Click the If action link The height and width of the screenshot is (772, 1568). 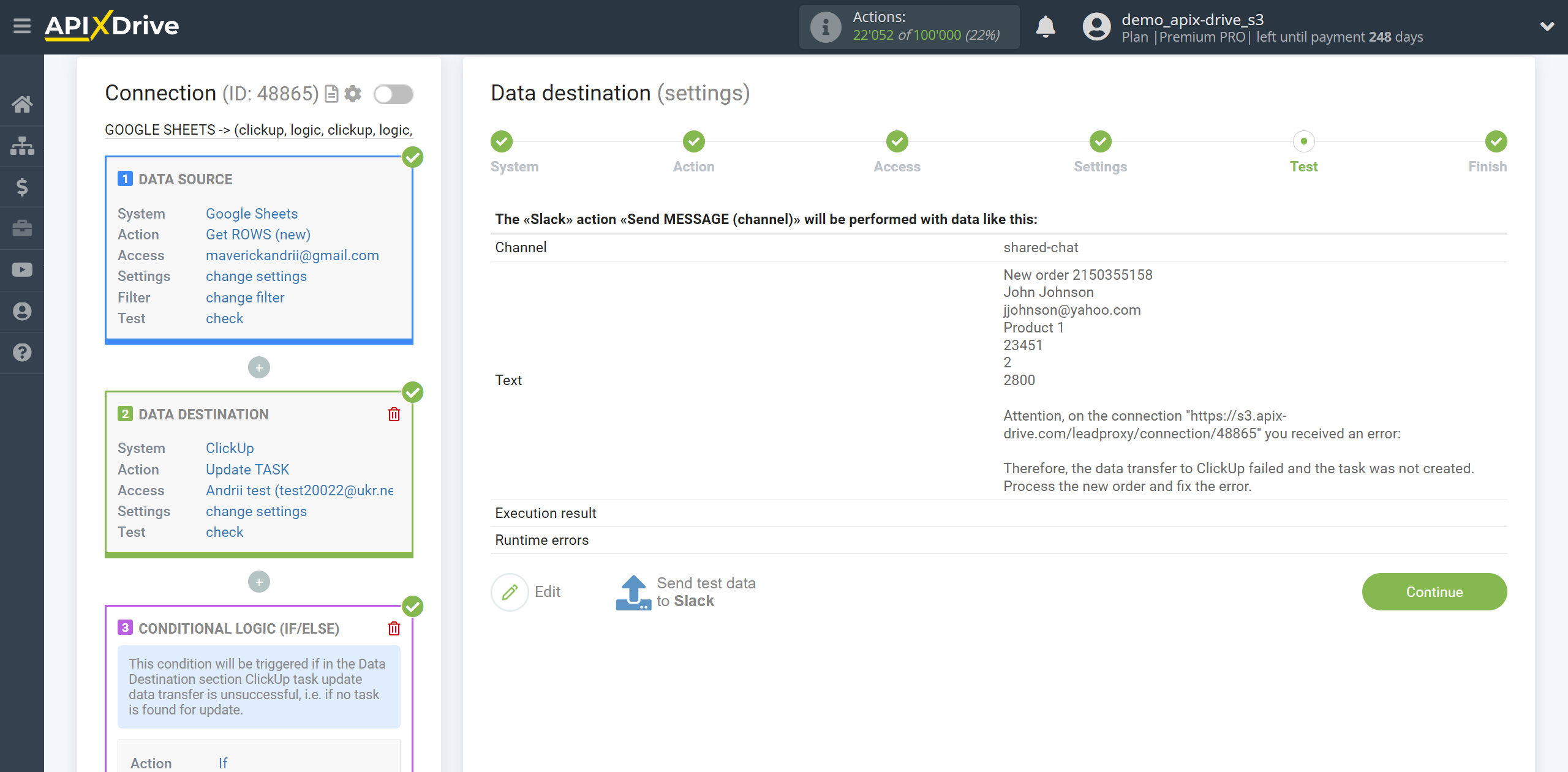223,763
